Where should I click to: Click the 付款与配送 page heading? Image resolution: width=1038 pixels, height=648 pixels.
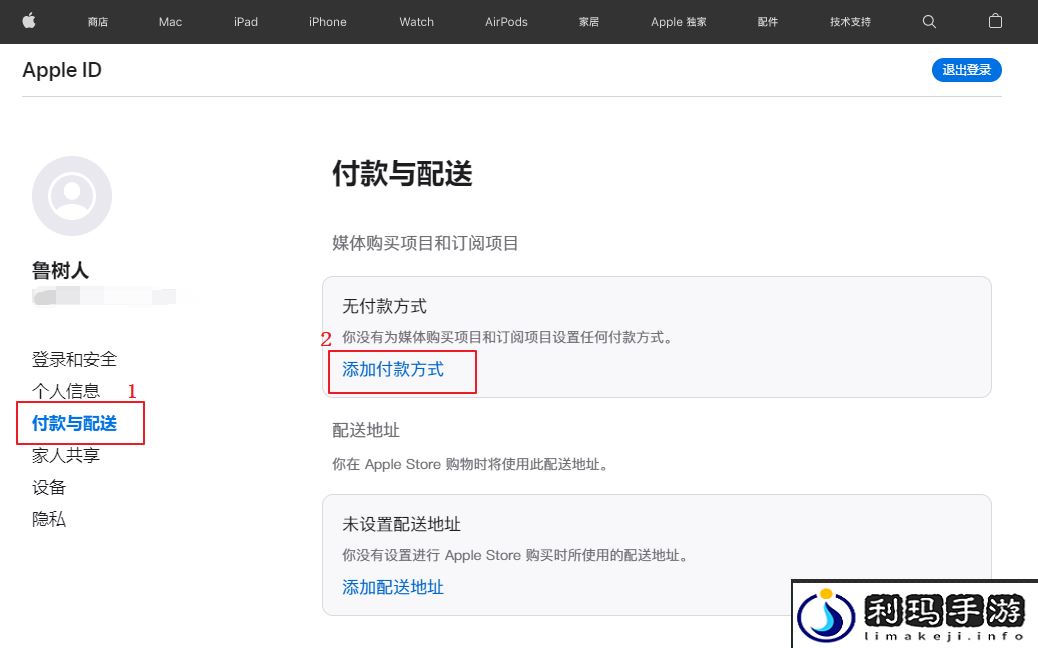[402, 174]
